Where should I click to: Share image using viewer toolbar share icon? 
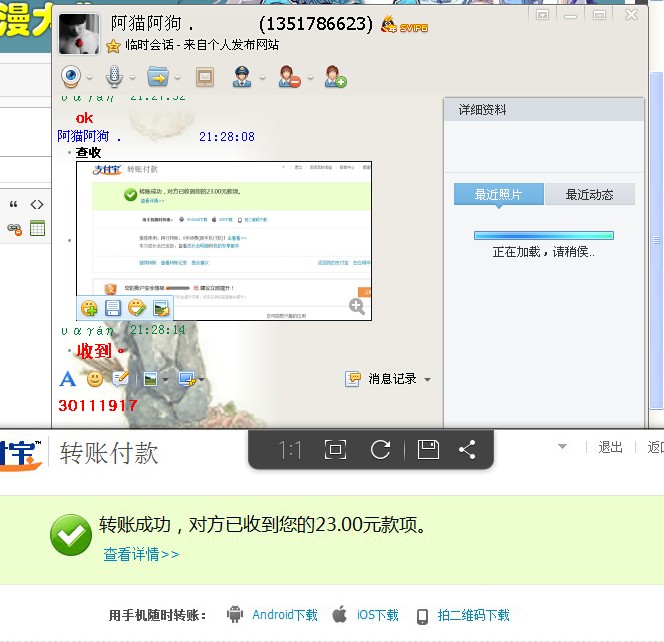467,449
